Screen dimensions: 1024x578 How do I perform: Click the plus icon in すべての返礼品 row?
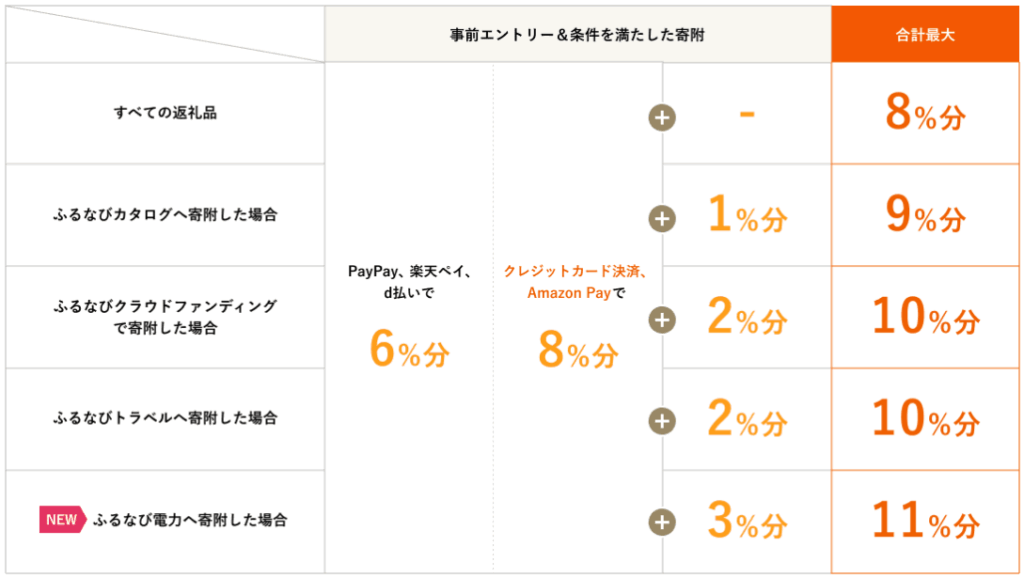tap(662, 118)
